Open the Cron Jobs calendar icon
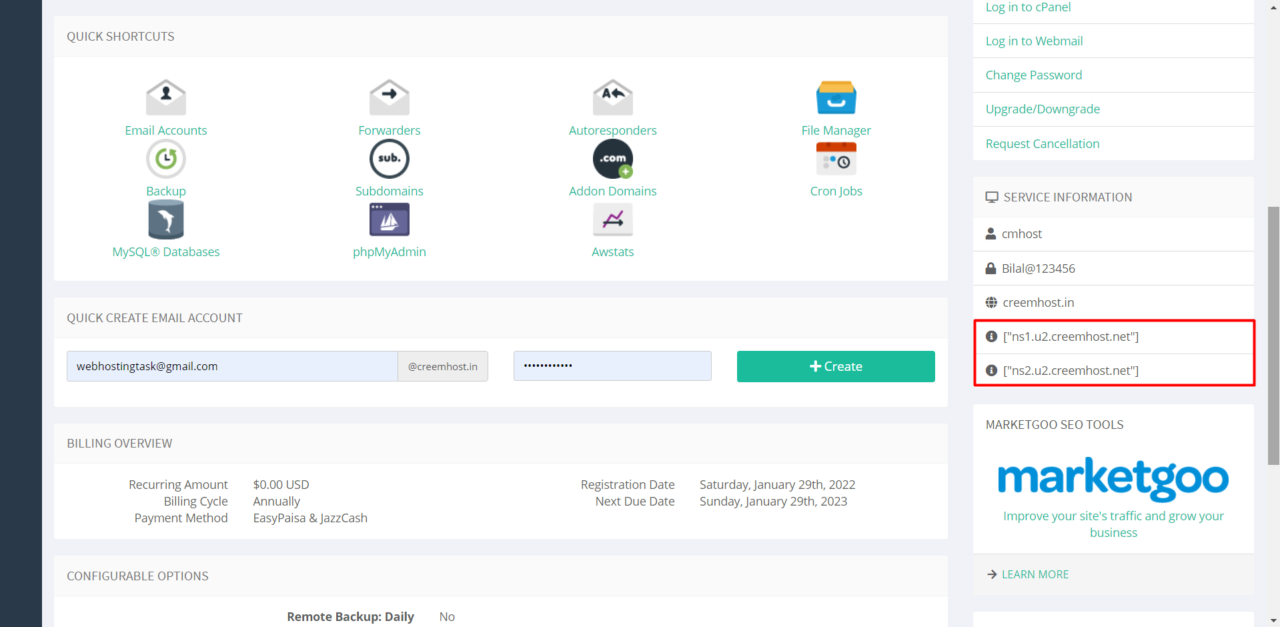This screenshot has height=627, width=1280. (x=836, y=159)
